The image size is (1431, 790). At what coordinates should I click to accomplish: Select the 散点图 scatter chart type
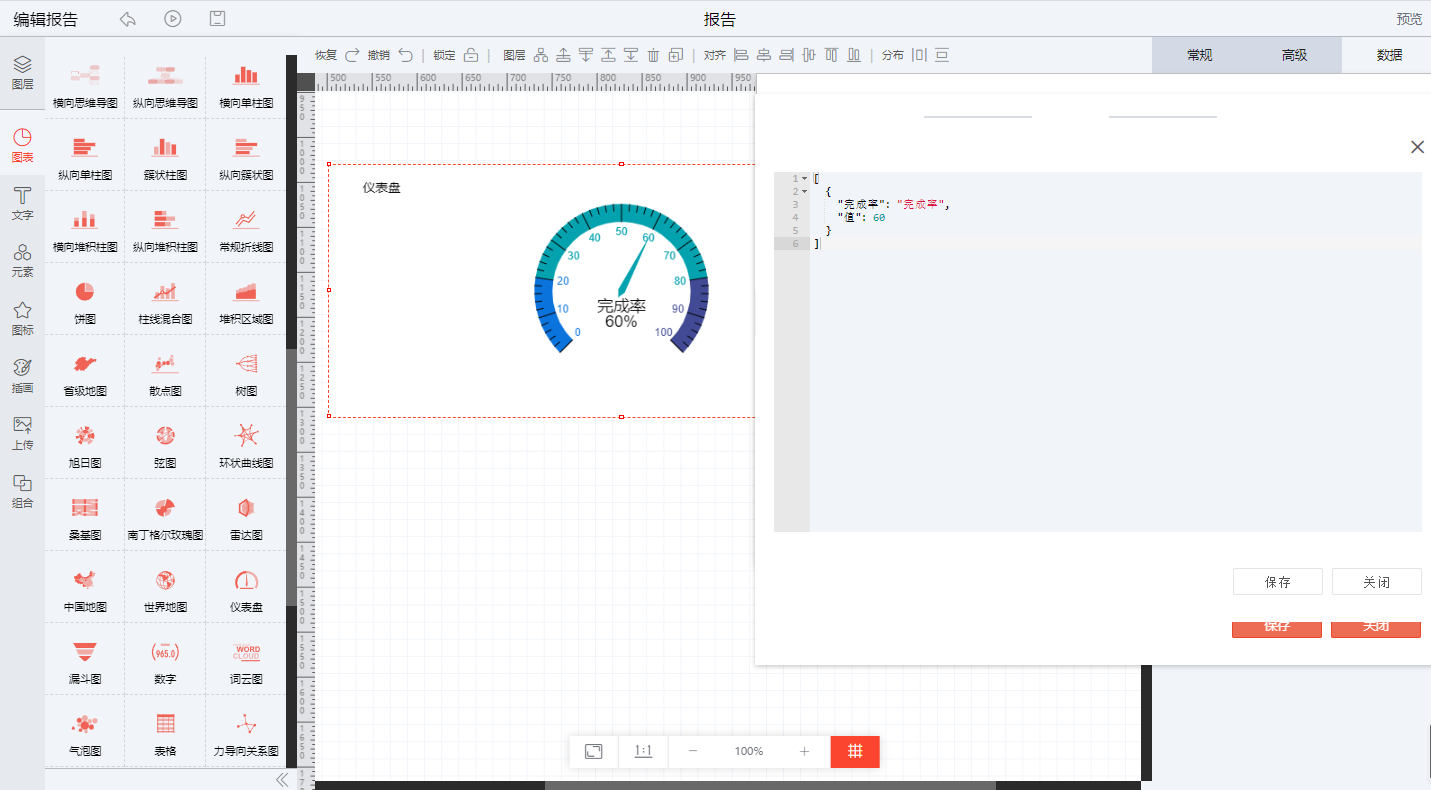pos(165,372)
